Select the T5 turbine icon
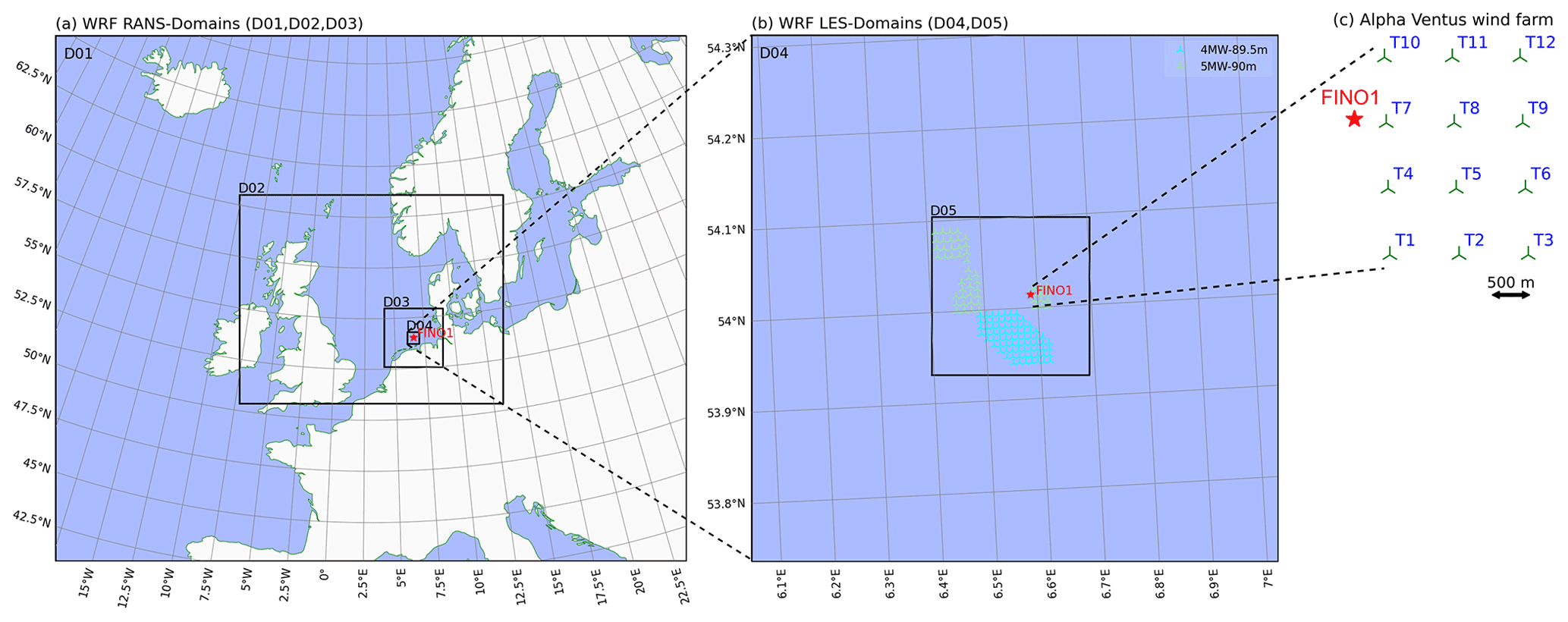 tap(1455, 187)
